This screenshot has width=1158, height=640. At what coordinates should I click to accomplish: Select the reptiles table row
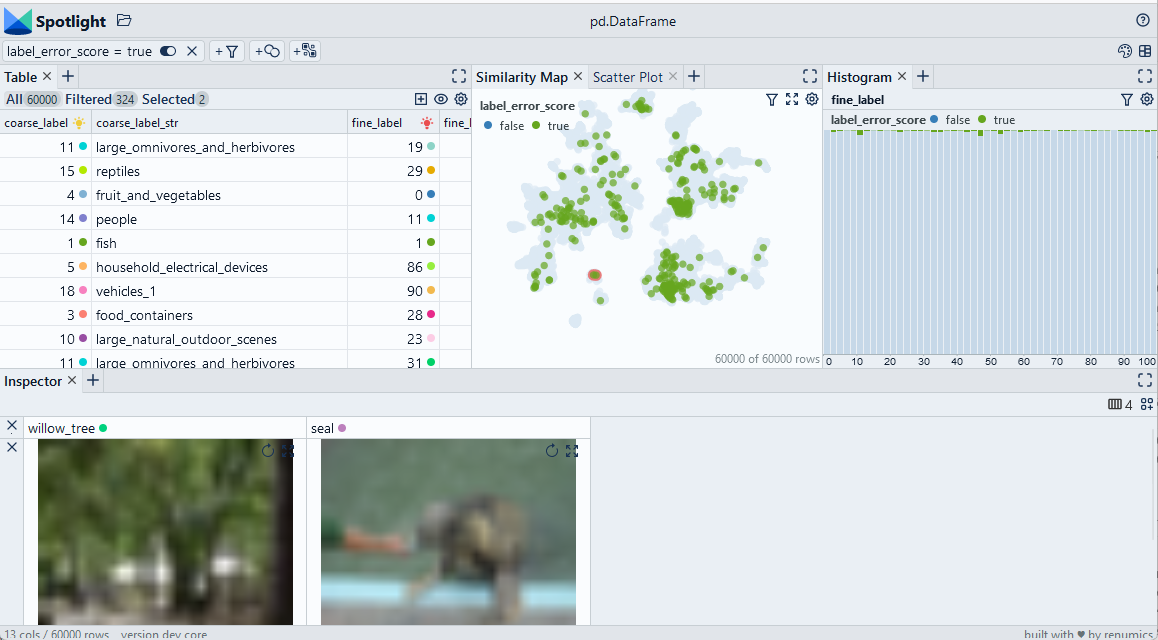click(235, 171)
